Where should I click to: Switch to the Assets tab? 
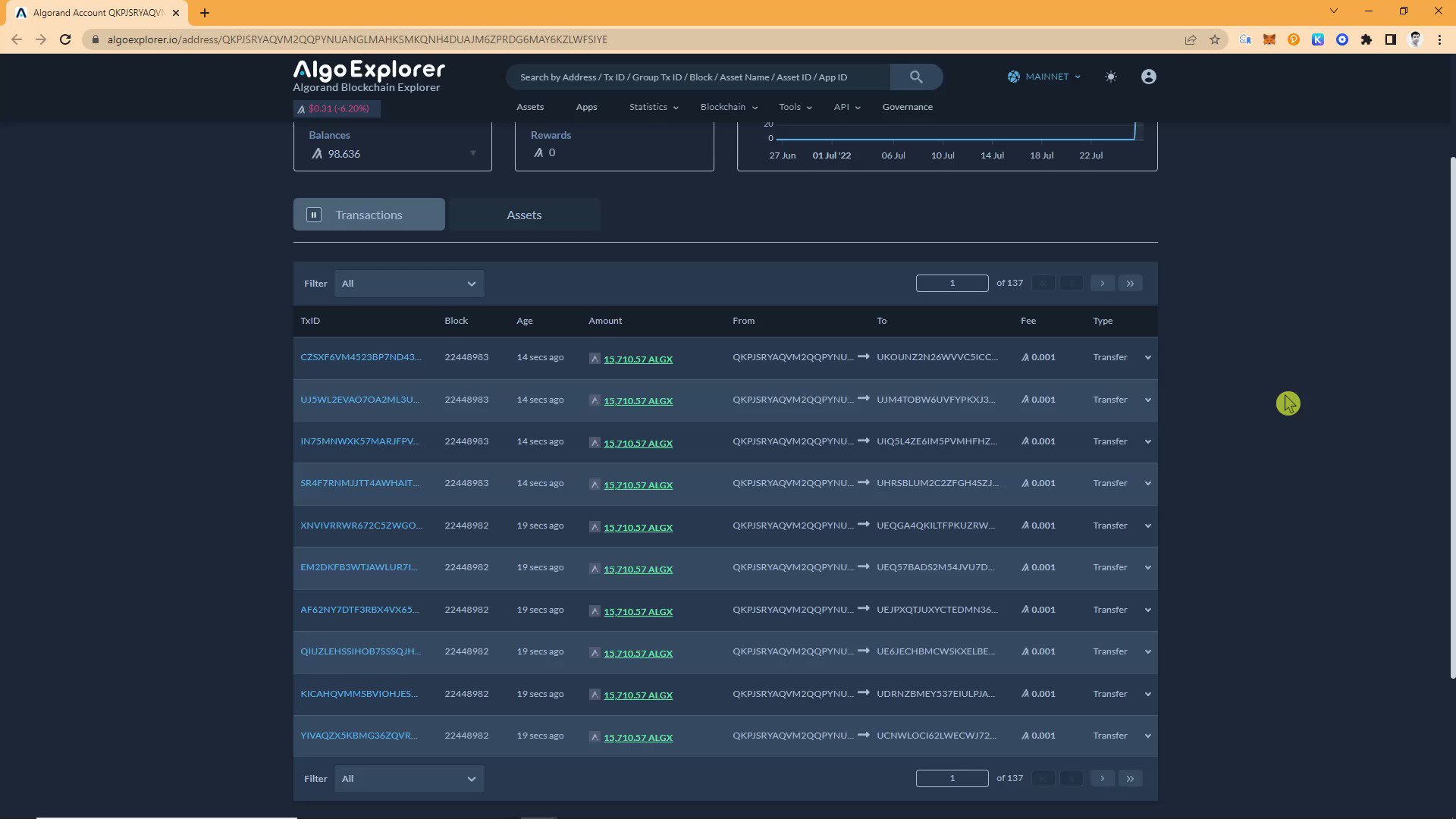(x=524, y=215)
